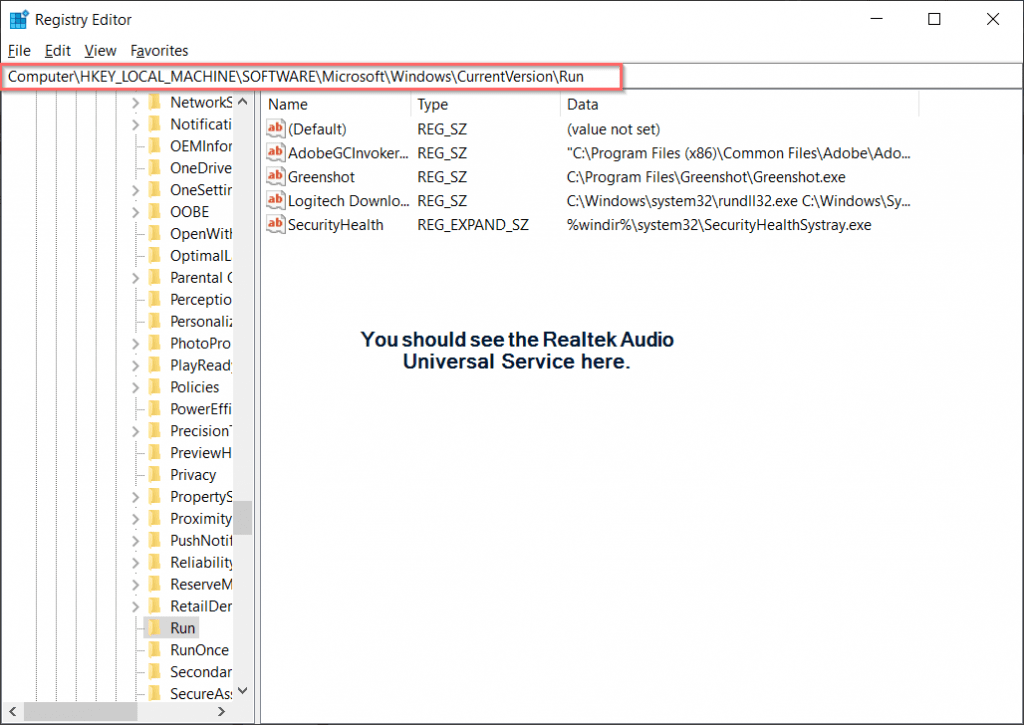Click the ab icon next to Greenshot

pyautogui.click(x=275, y=176)
